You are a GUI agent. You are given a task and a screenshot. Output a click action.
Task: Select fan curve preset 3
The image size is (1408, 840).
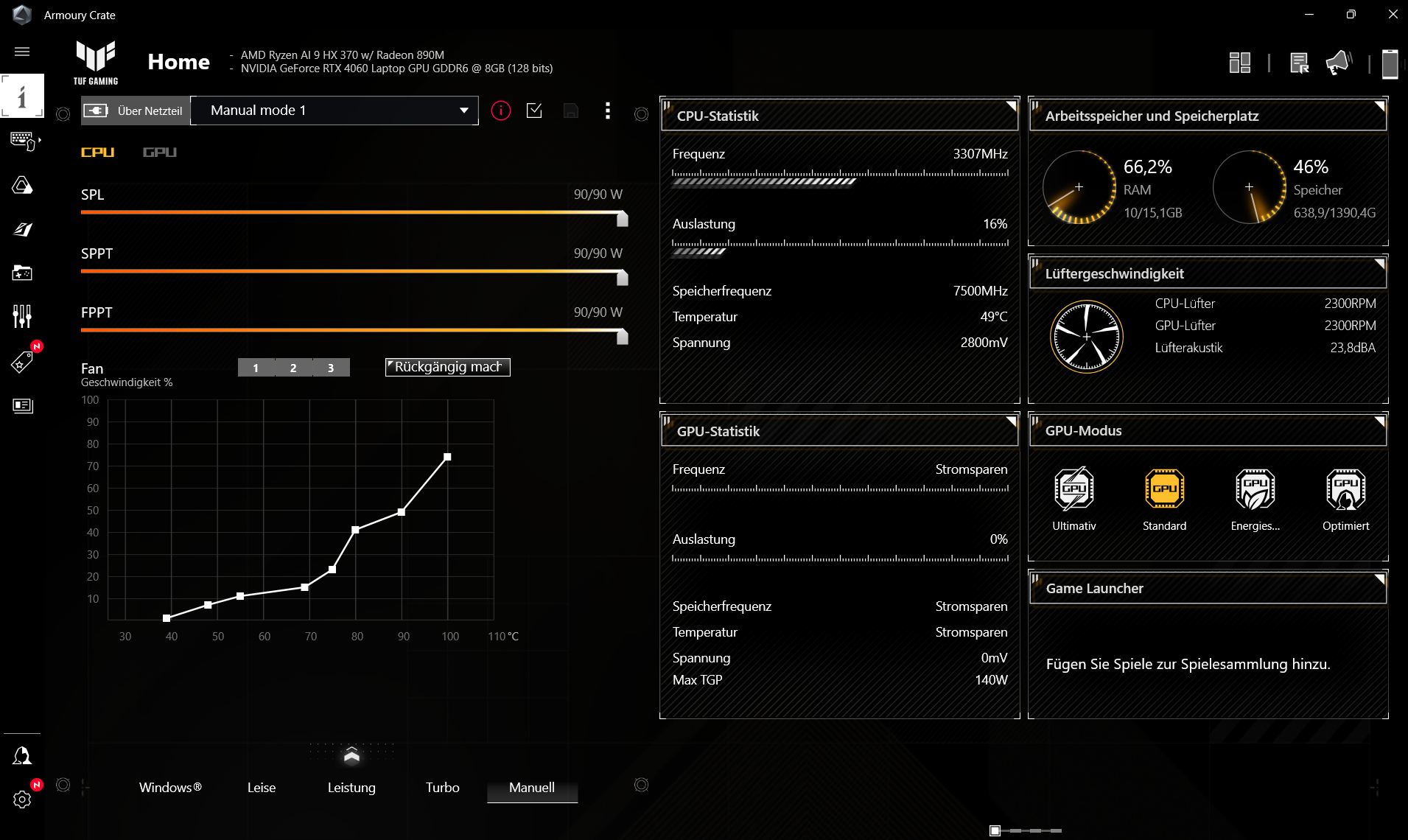tap(331, 368)
